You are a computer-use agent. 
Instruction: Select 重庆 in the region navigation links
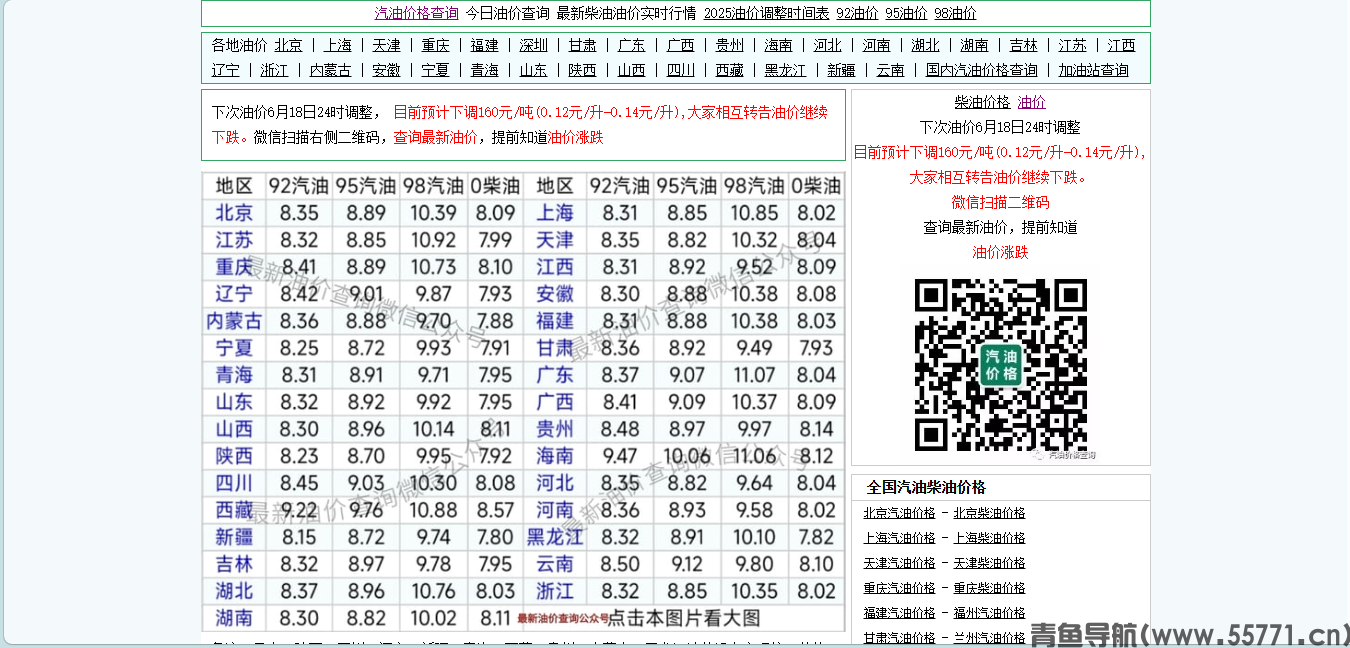click(435, 45)
